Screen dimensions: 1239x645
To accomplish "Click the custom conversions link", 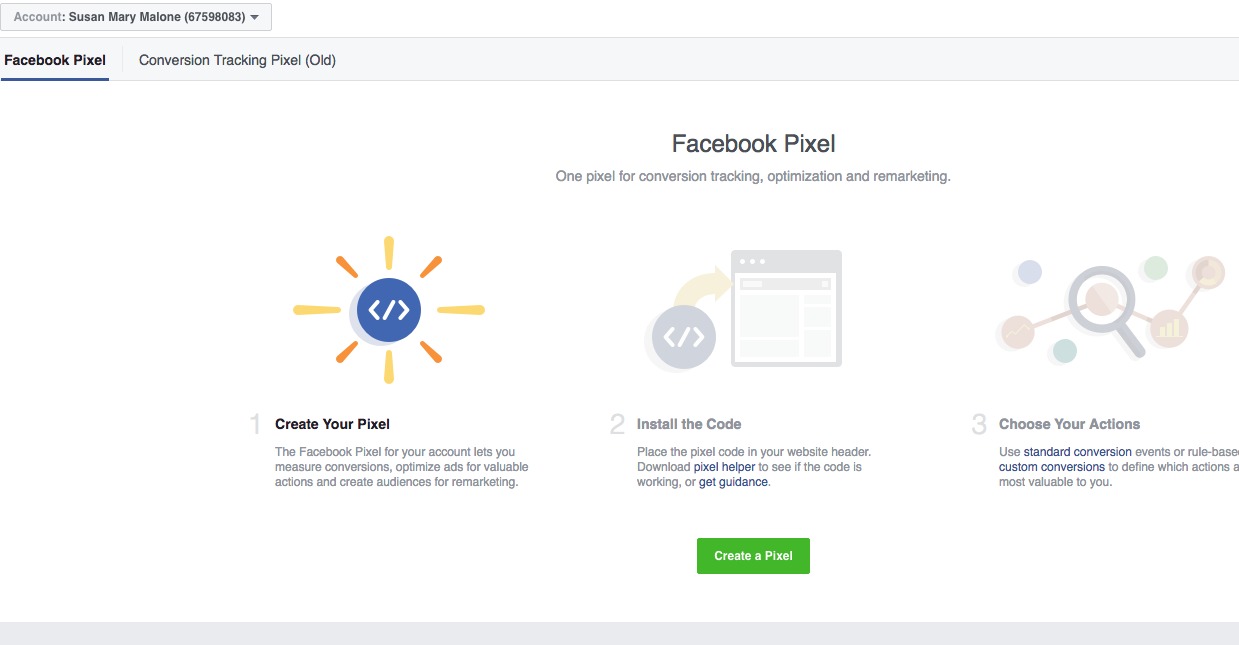I will pos(1051,467).
